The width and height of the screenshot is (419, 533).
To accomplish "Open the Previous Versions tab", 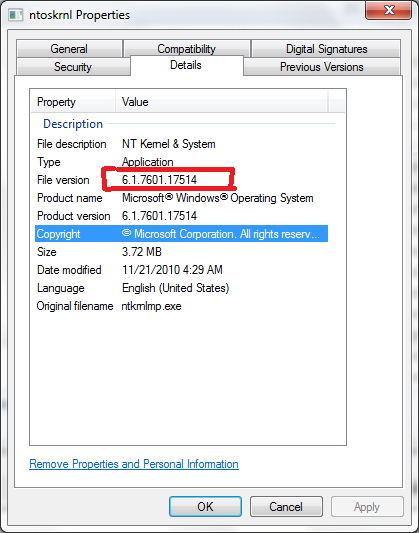I will pyautogui.click(x=321, y=67).
